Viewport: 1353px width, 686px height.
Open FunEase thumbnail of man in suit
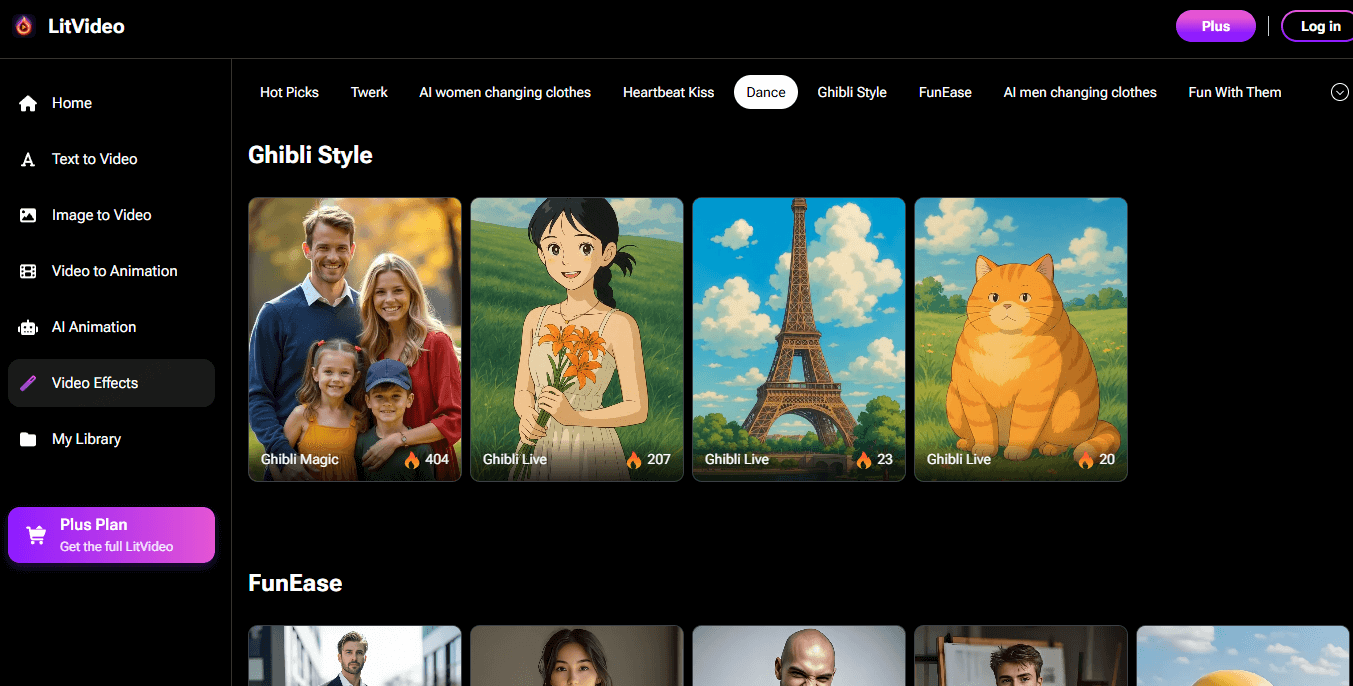[355, 656]
